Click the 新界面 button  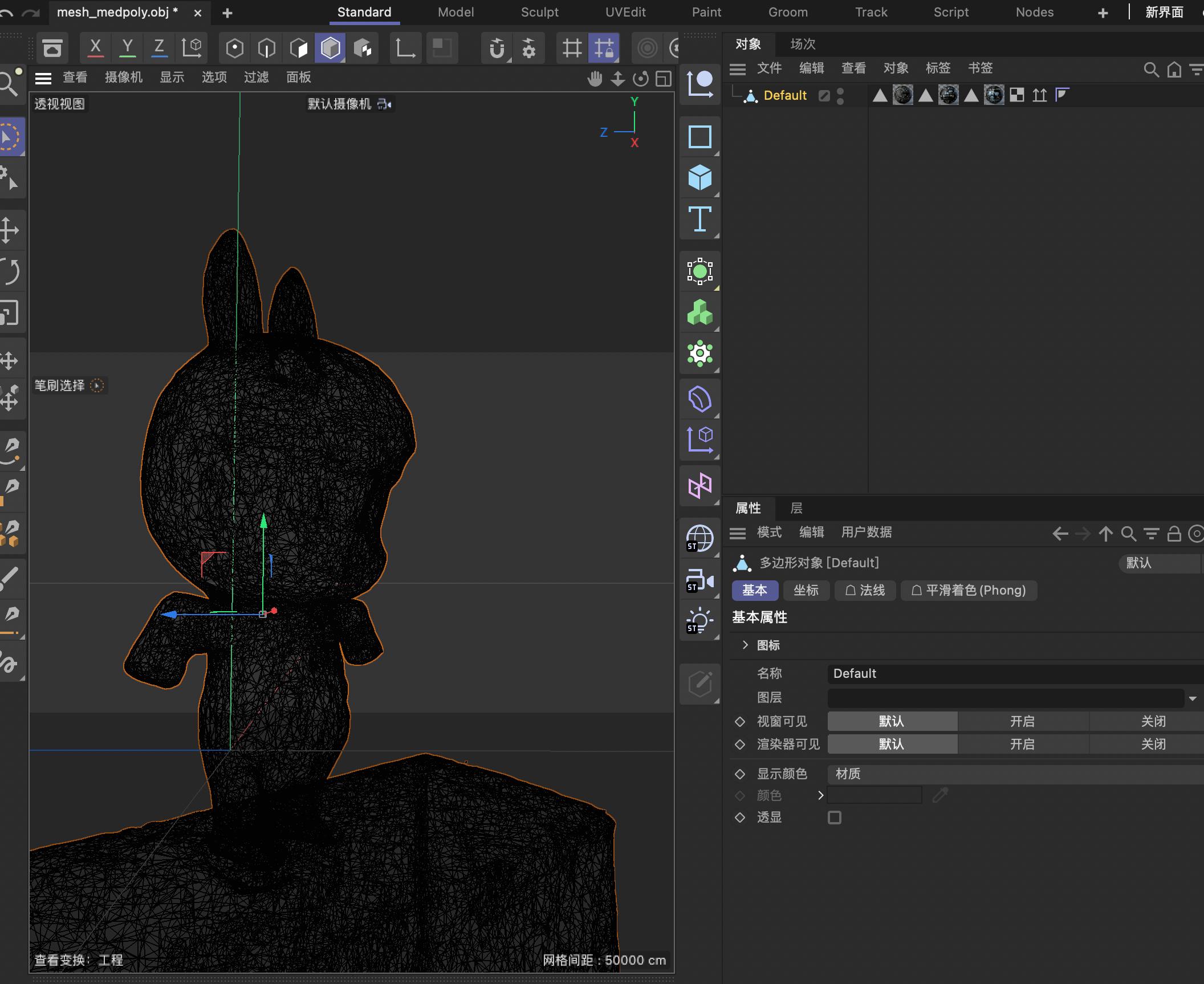[x=1164, y=12]
